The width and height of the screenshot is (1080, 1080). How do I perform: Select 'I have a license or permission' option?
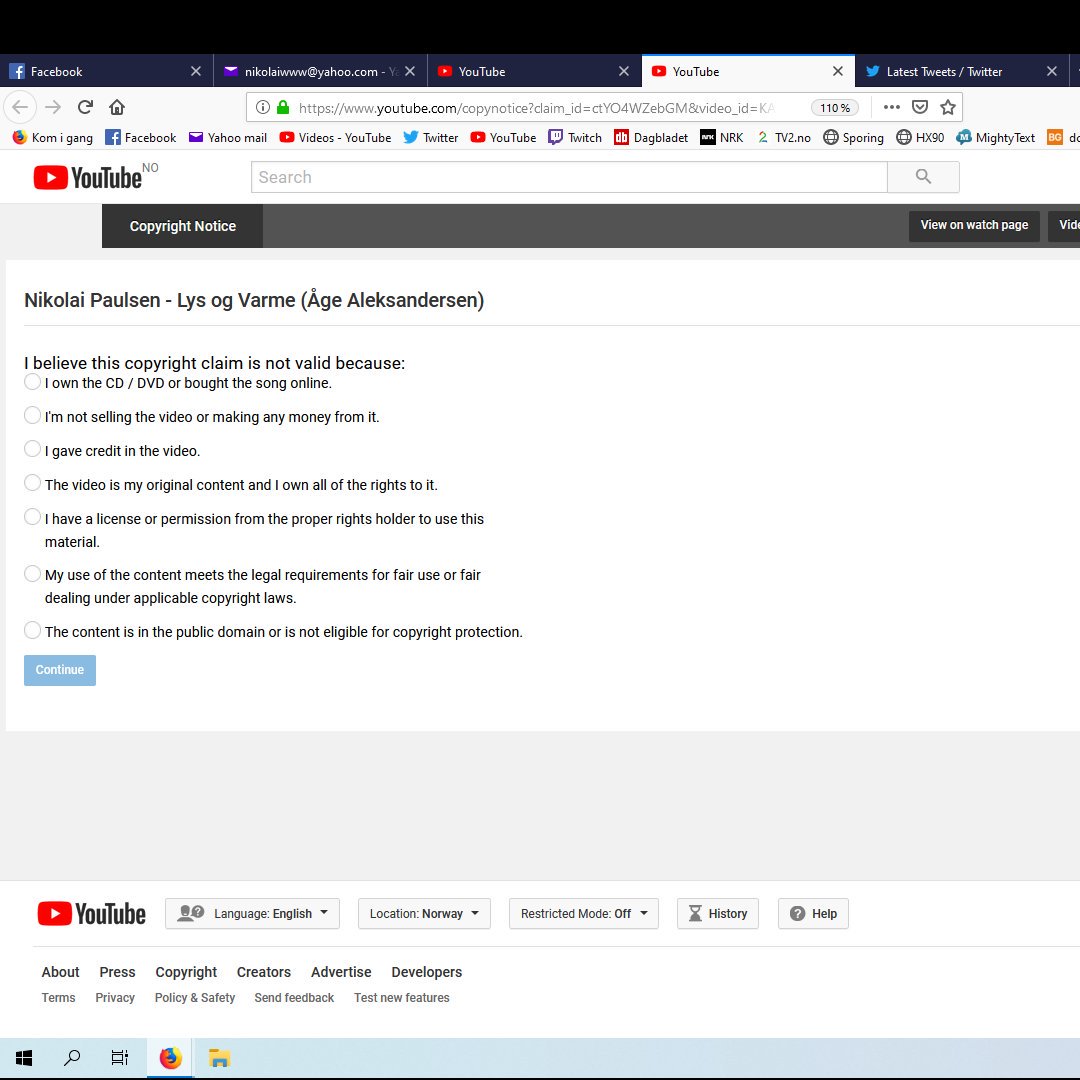coord(32,517)
